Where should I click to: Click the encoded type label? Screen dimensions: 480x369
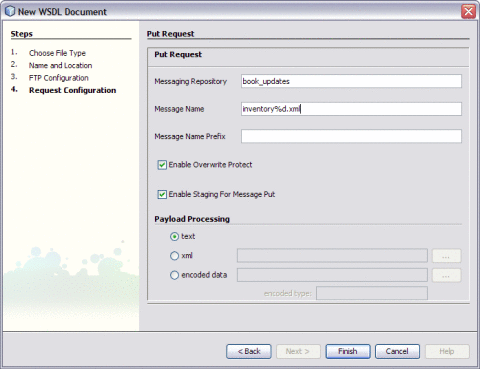[288, 294]
